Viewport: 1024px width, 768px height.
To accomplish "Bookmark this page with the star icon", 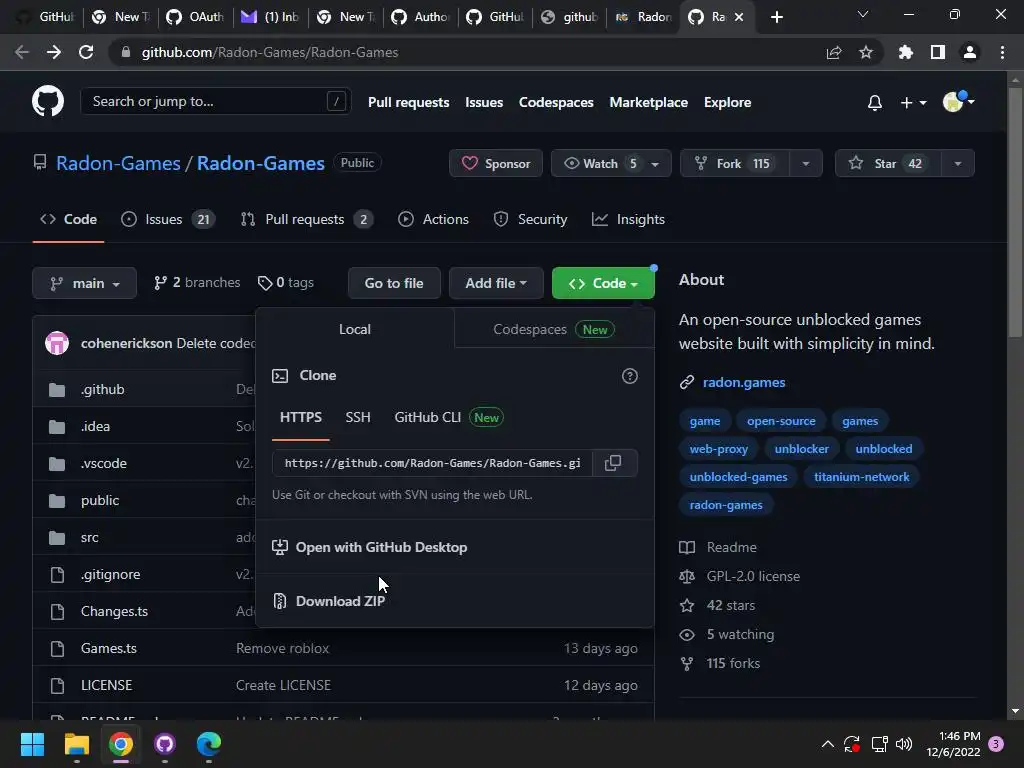I will (x=865, y=52).
